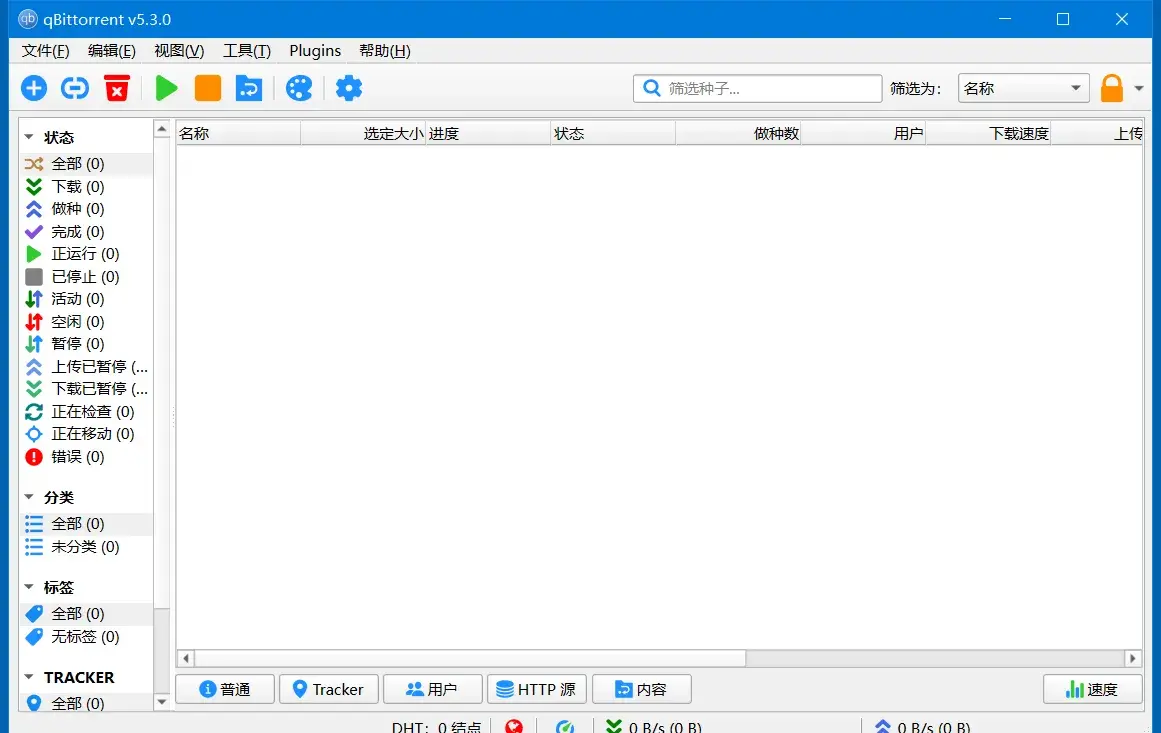Viewport: 1161px width, 733px height.
Task: Open the 用户 details tab
Action: pos(432,689)
